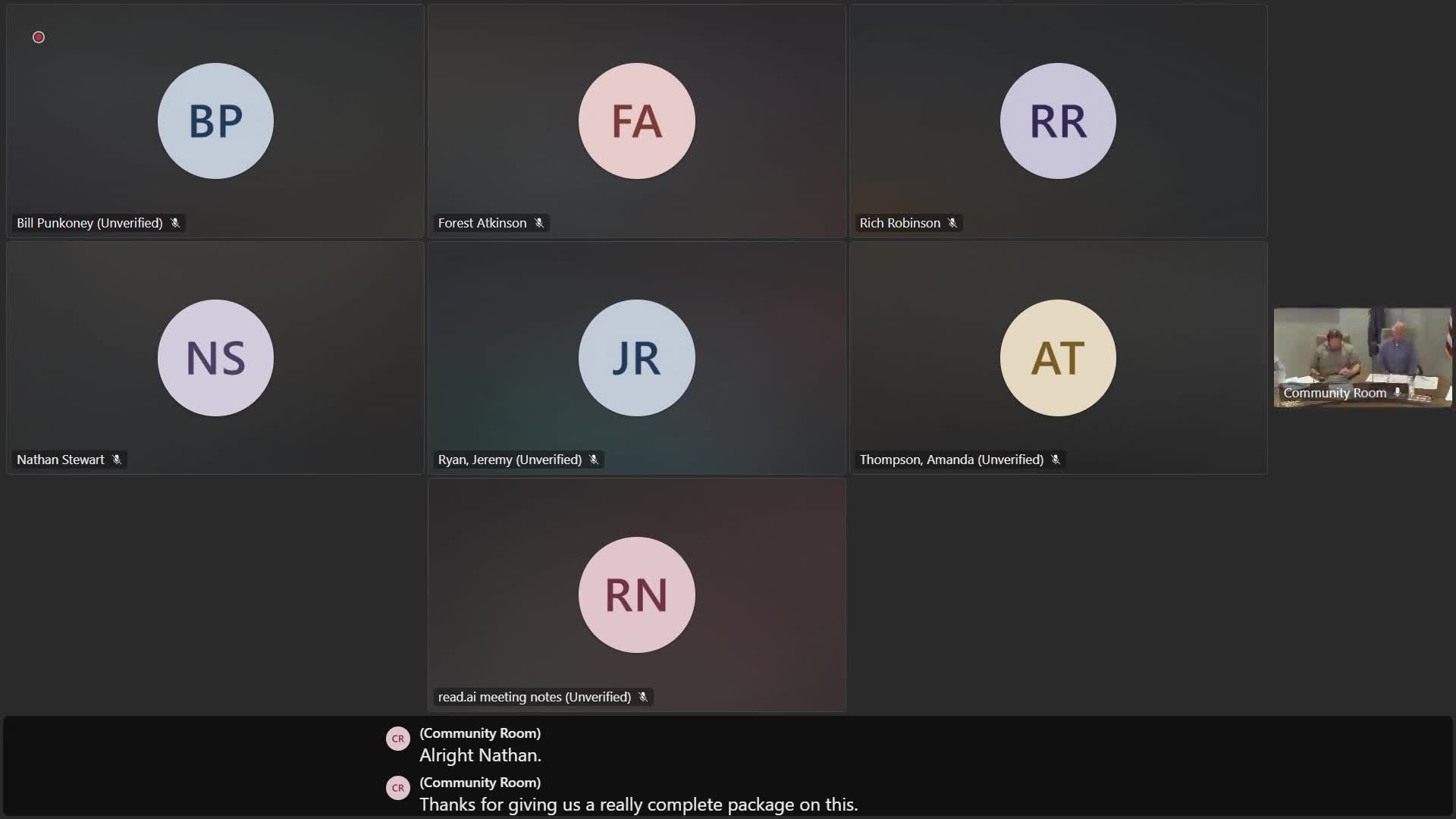Select the NS avatar circle
This screenshot has height=819, width=1456.
pos(215,358)
